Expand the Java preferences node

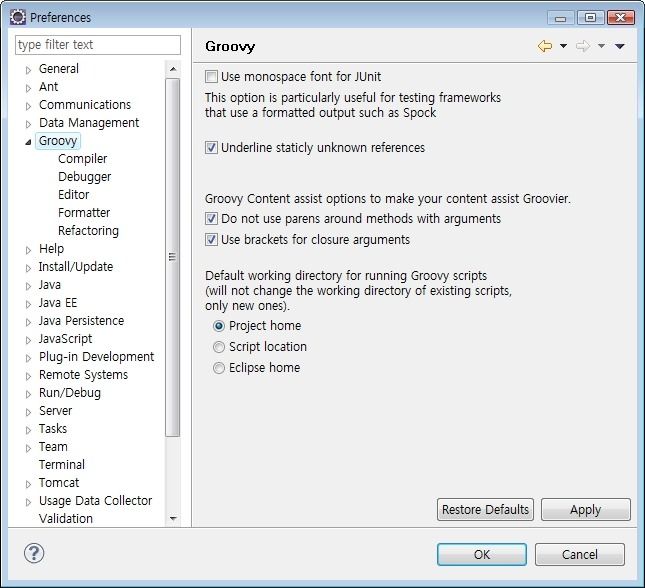(x=28, y=286)
